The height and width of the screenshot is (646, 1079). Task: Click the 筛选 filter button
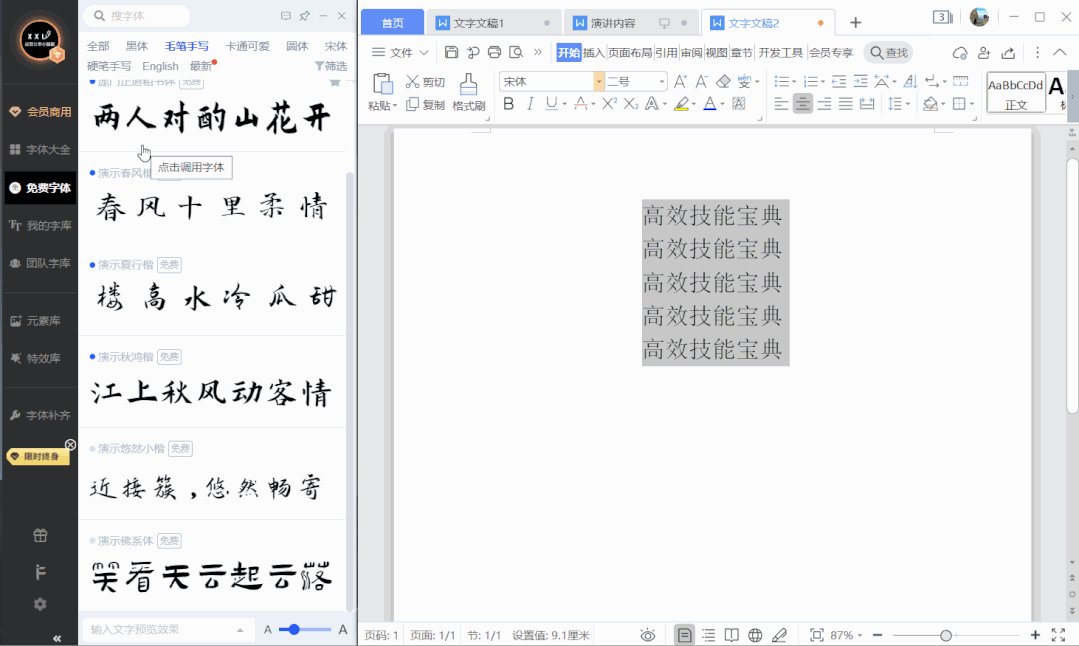tap(330, 66)
